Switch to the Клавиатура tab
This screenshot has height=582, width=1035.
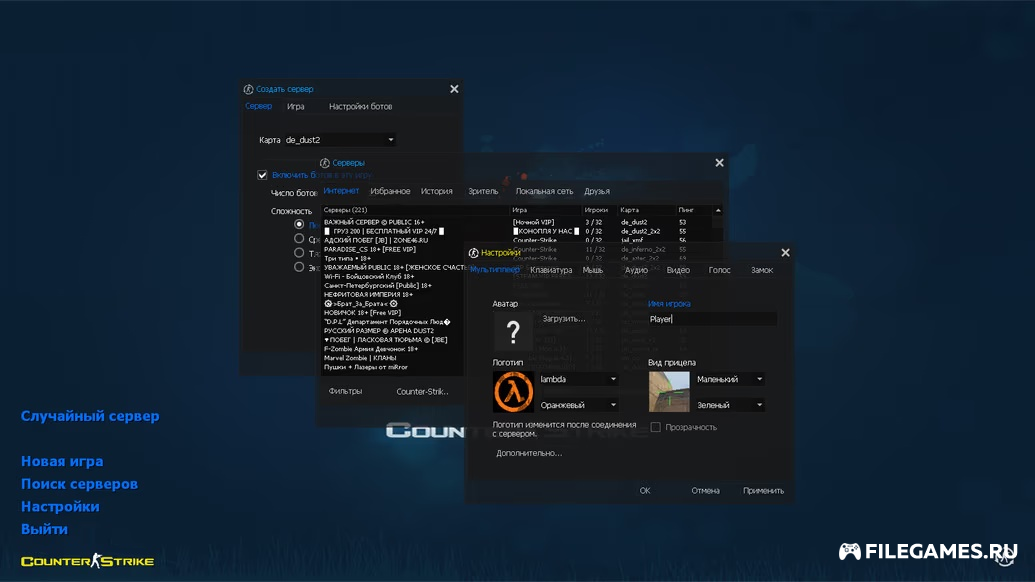(551, 270)
